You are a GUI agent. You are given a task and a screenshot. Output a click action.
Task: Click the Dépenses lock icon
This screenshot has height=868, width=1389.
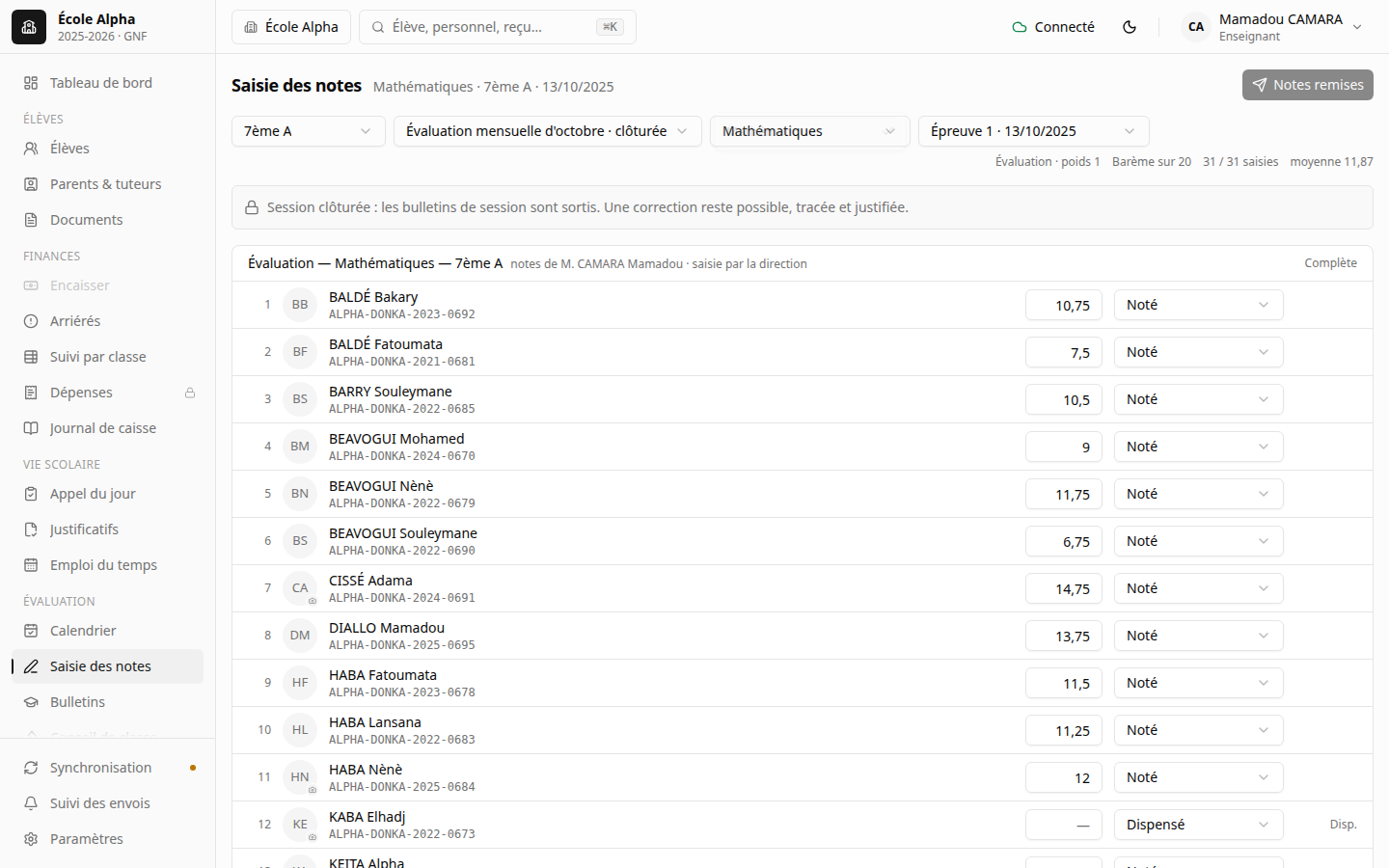190,393
